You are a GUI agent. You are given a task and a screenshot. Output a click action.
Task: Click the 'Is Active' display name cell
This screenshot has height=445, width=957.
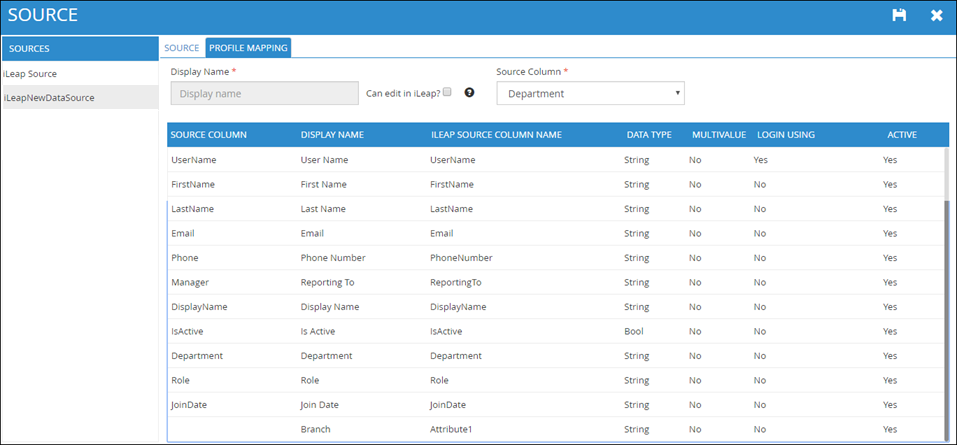coord(318,331)
